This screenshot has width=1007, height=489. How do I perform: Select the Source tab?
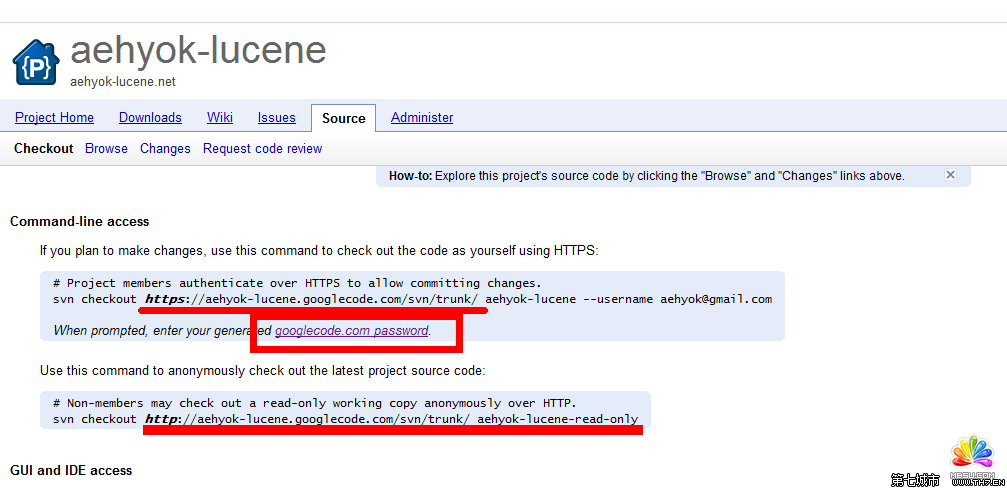pyautogui.click(x=343, y=118)
